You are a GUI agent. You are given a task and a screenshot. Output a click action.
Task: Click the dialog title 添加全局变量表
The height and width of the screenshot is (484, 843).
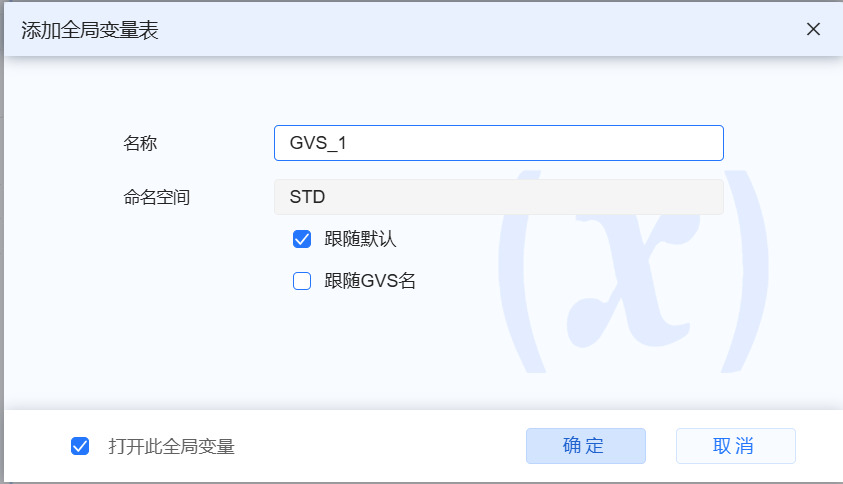pos(89,30)
